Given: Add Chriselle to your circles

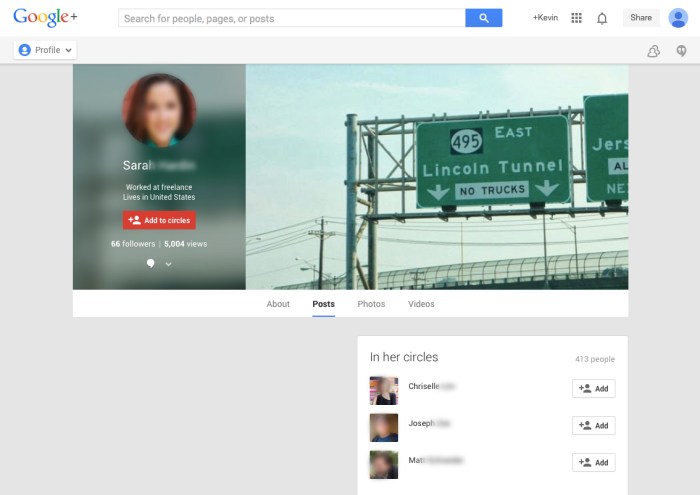Looking at the screenshot, I should pyautogui.click(x=593, y=389).
